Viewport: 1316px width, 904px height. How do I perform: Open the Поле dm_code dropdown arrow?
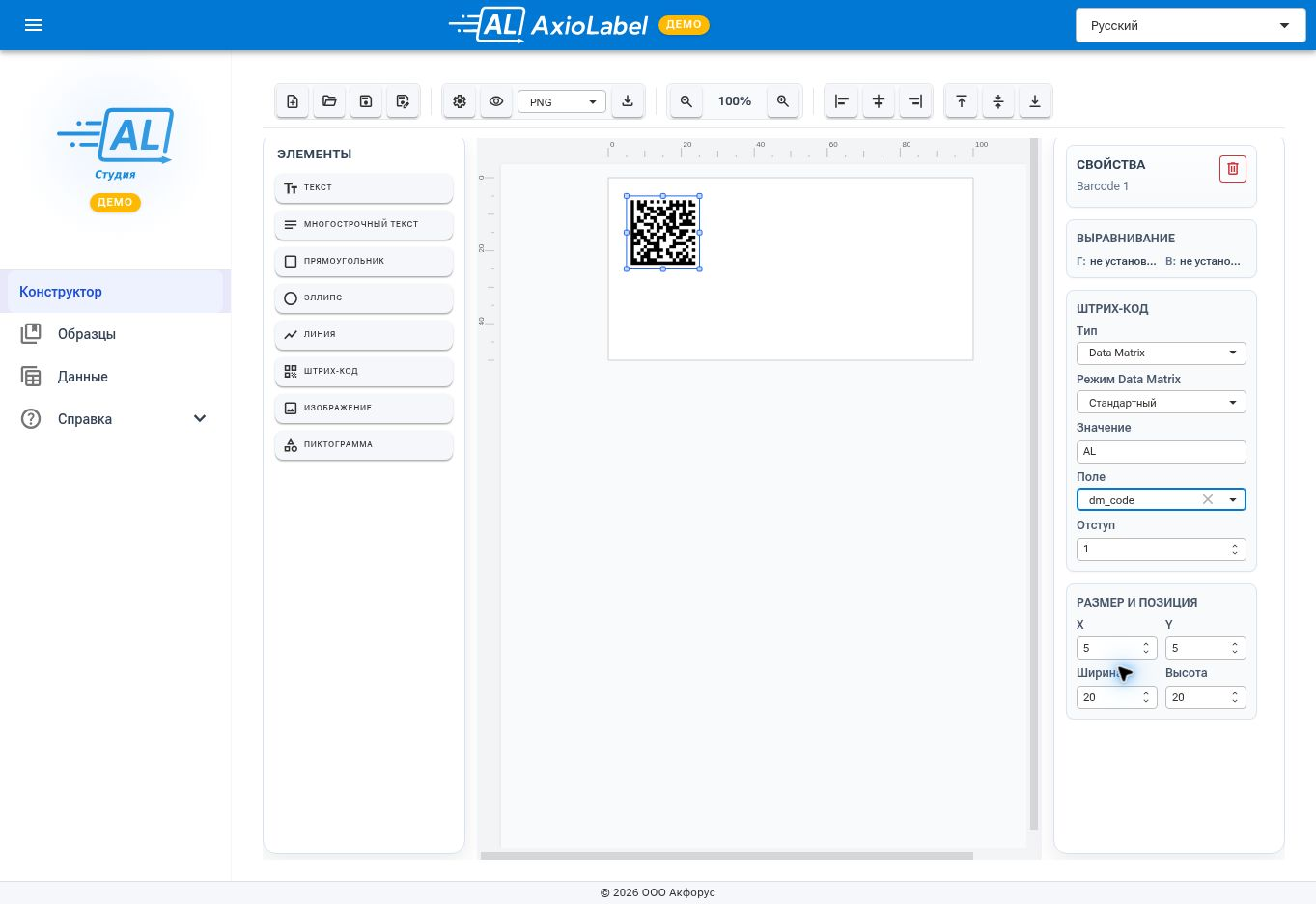coord(1233,499)
